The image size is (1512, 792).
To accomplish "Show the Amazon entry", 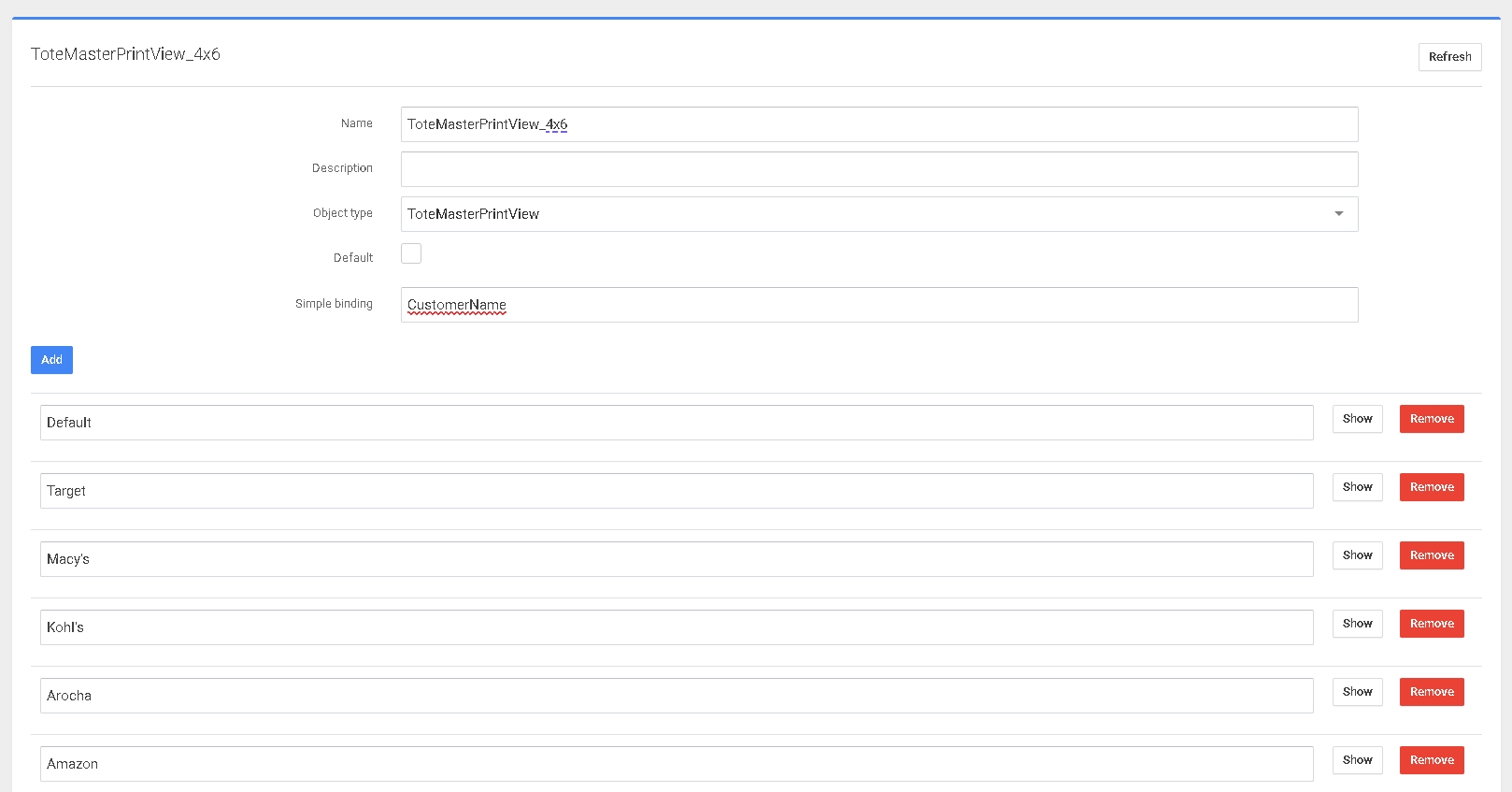I will [x=1357, y=760].
